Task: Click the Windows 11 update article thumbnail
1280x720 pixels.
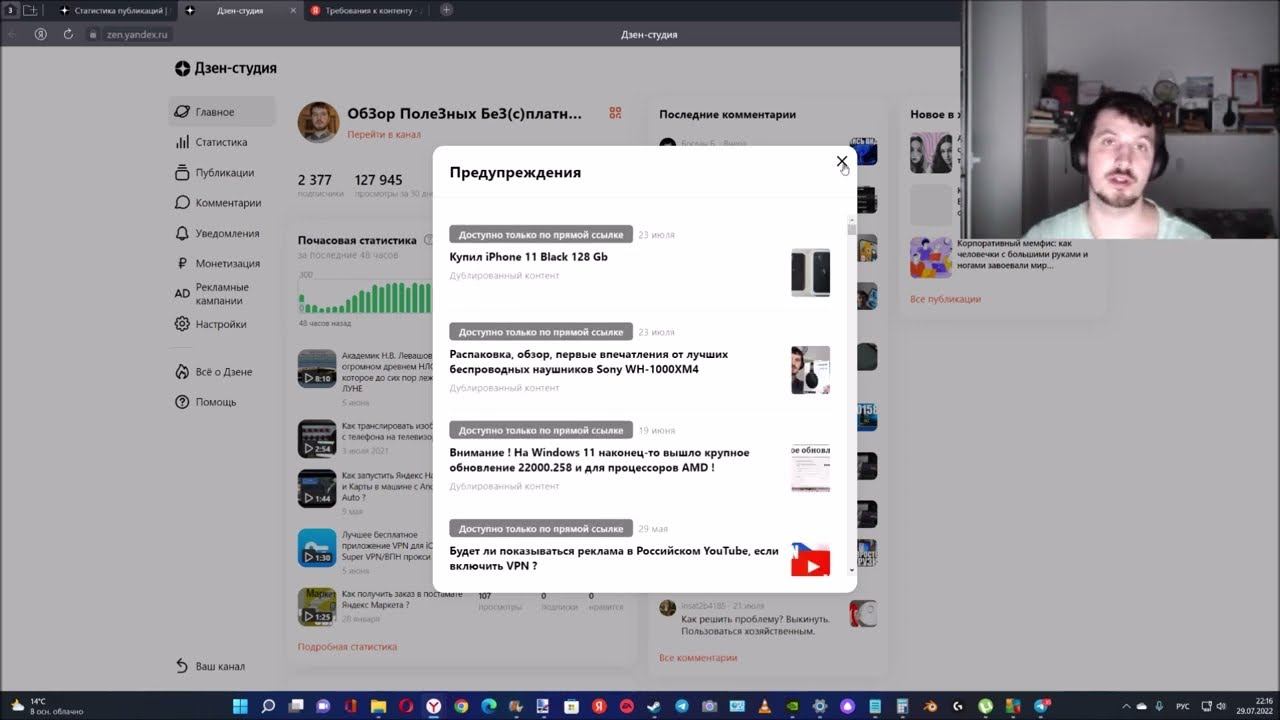Action: (x=810, y=468)
